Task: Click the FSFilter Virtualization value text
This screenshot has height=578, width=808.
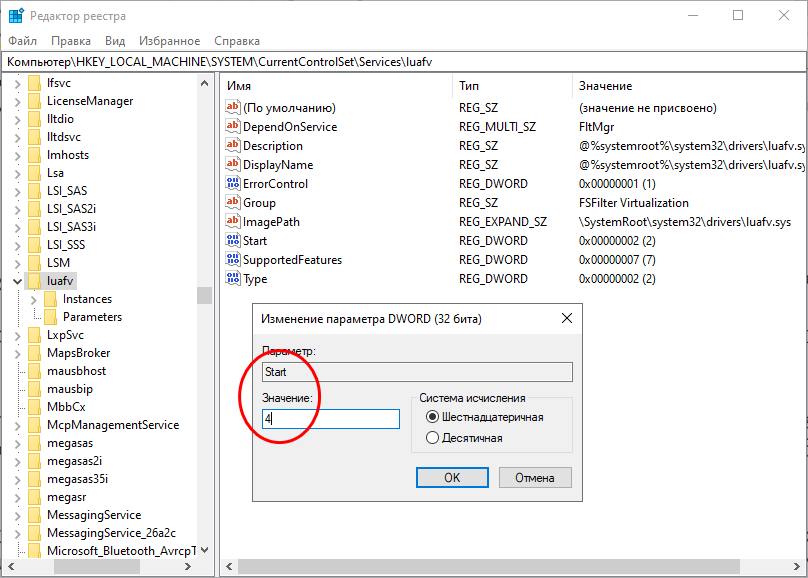Action: [x=634, y=202]
